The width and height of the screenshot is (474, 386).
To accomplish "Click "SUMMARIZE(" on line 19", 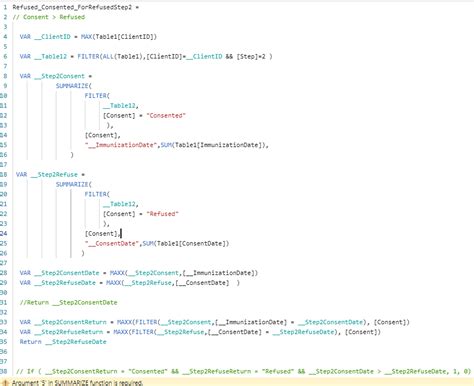I will (x=74, y=184).
